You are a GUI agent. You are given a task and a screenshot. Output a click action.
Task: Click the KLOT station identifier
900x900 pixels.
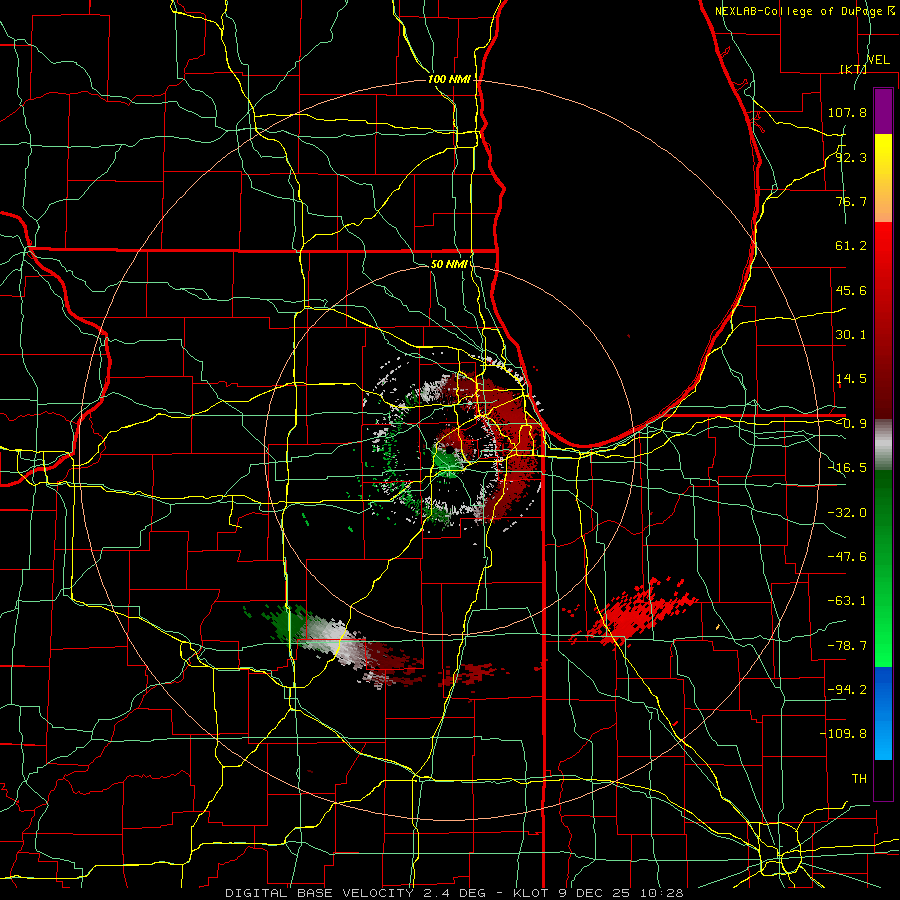pyautogui.click(x=532, y=893)
